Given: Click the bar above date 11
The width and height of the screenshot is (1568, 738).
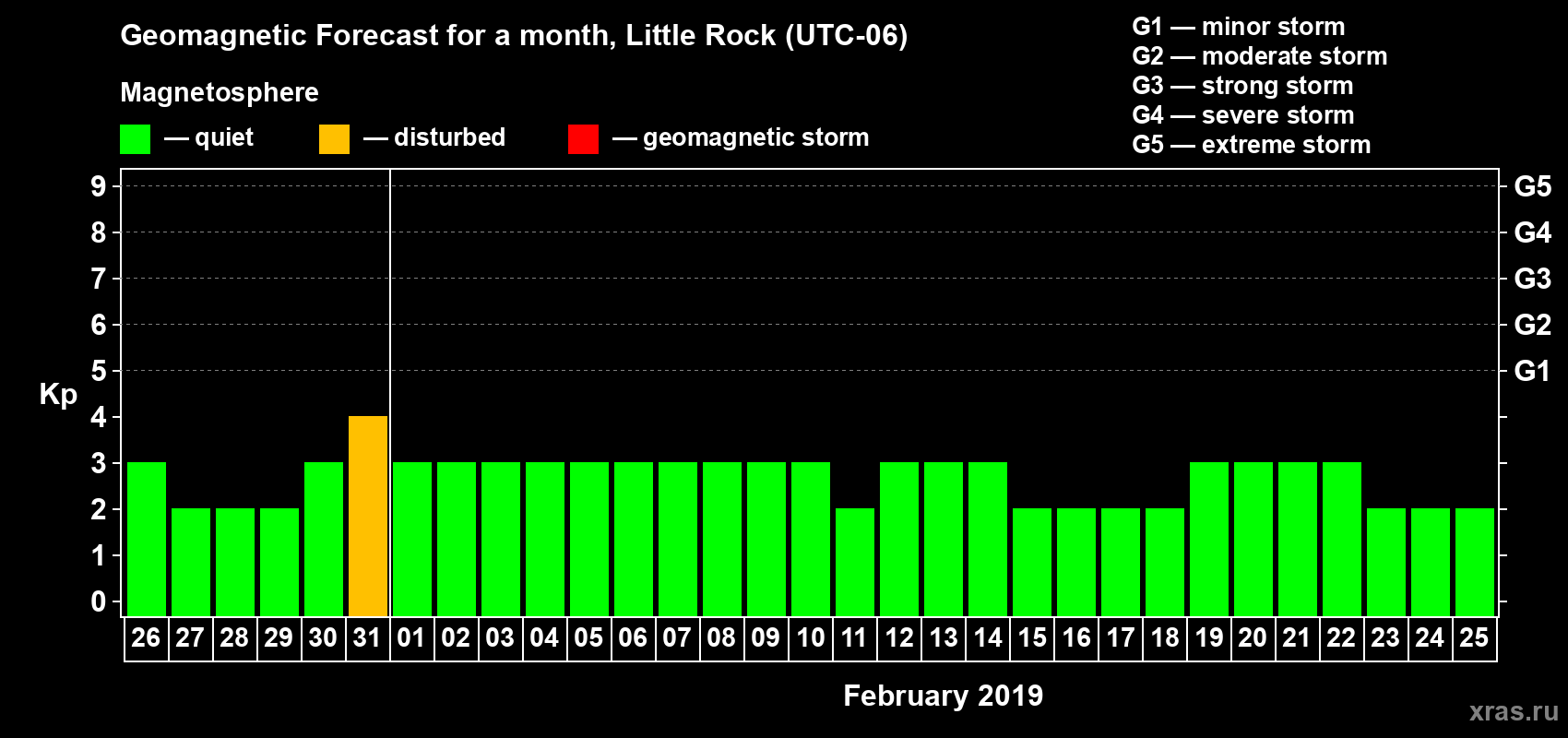Looking at the screenshot, I should (x=855, y=562).
